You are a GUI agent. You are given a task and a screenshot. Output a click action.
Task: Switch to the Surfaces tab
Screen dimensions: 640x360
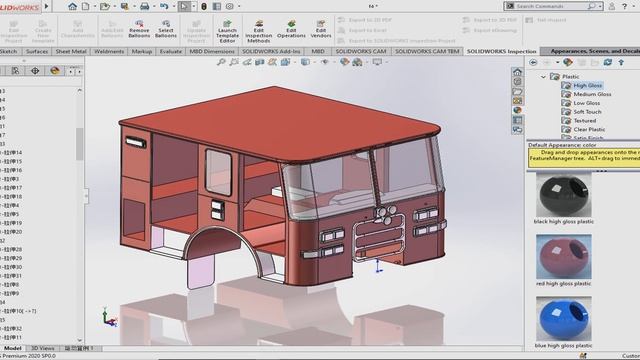(x=37, y=51)
